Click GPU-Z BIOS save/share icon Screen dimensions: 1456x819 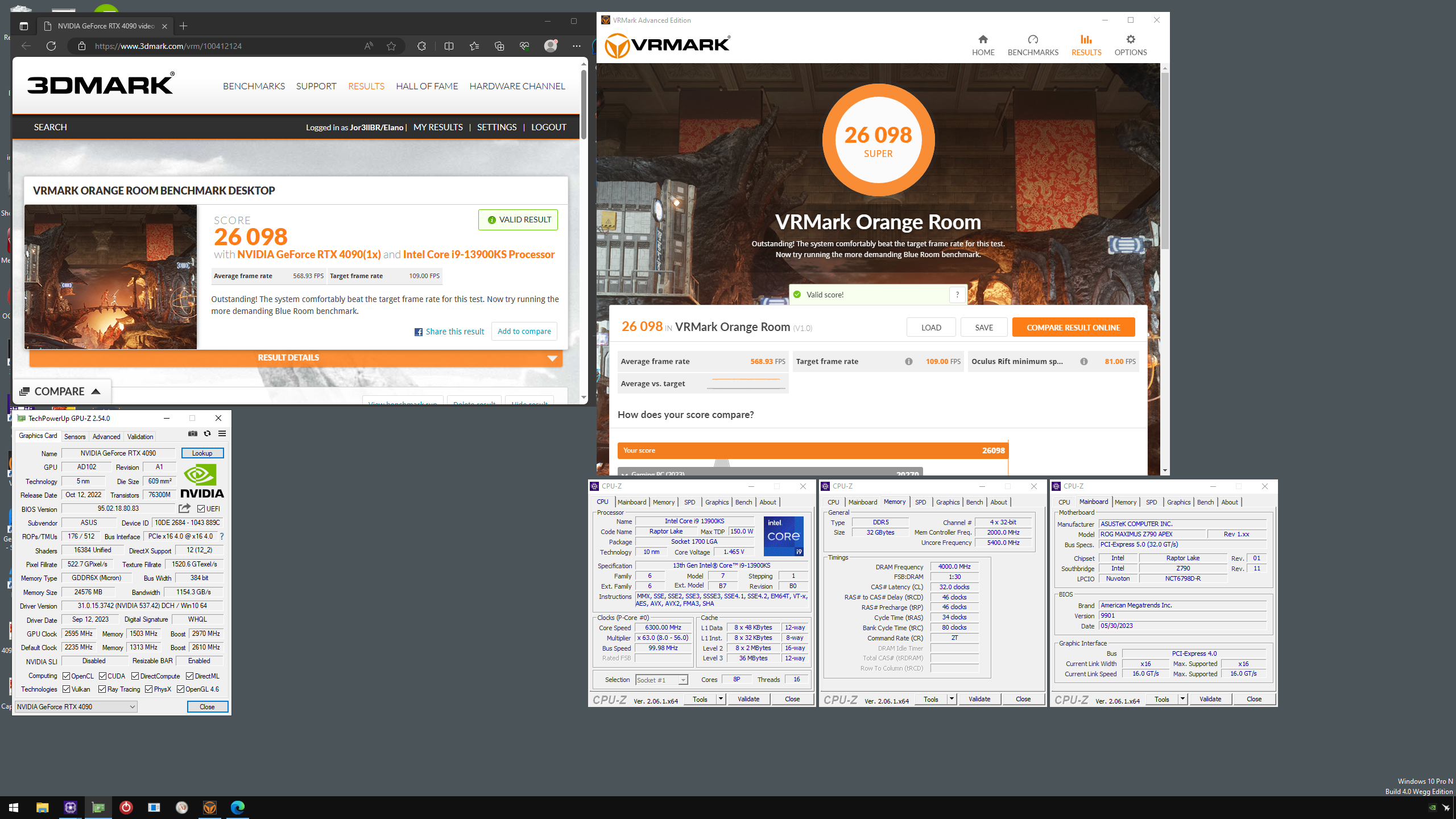(x=184, y=508)
